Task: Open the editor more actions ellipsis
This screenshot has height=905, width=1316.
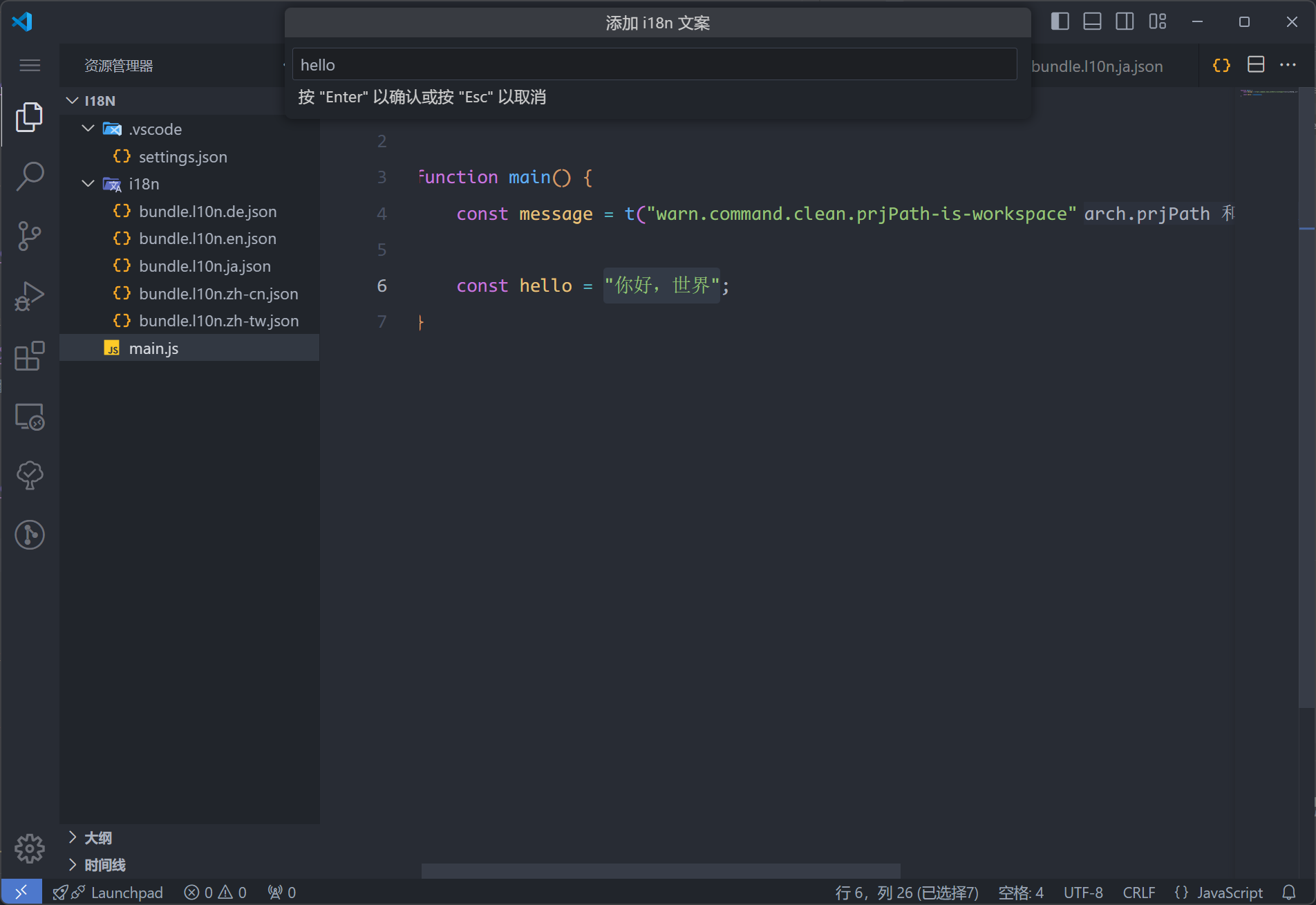Action: point(1288,65)
